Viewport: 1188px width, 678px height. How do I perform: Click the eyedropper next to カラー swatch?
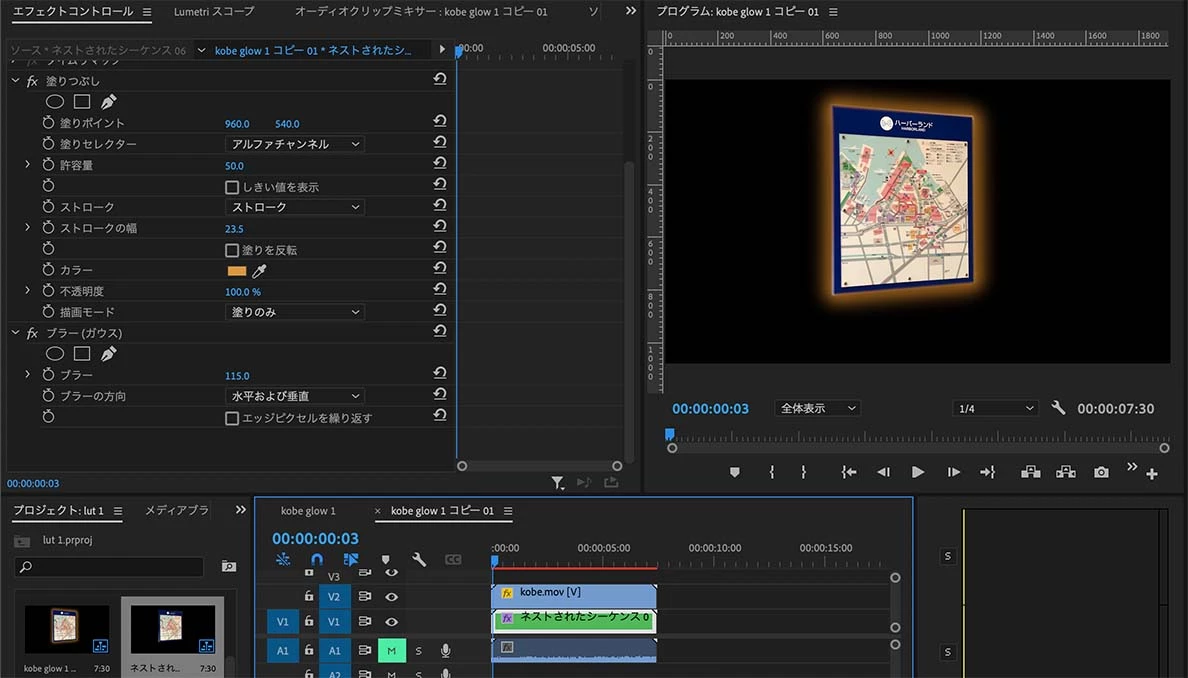click(x=259, y=270)
